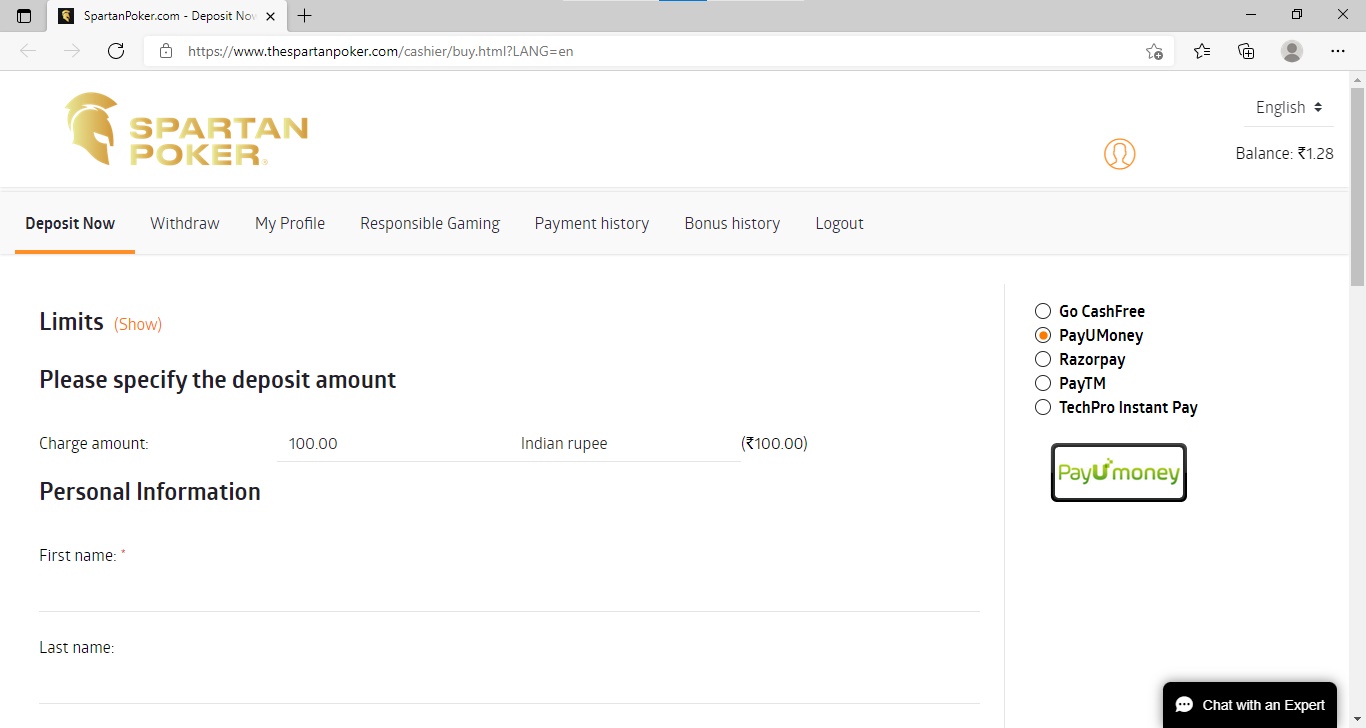Open Chat with an Expert

pyautogui.click(x=1250, y=705)
